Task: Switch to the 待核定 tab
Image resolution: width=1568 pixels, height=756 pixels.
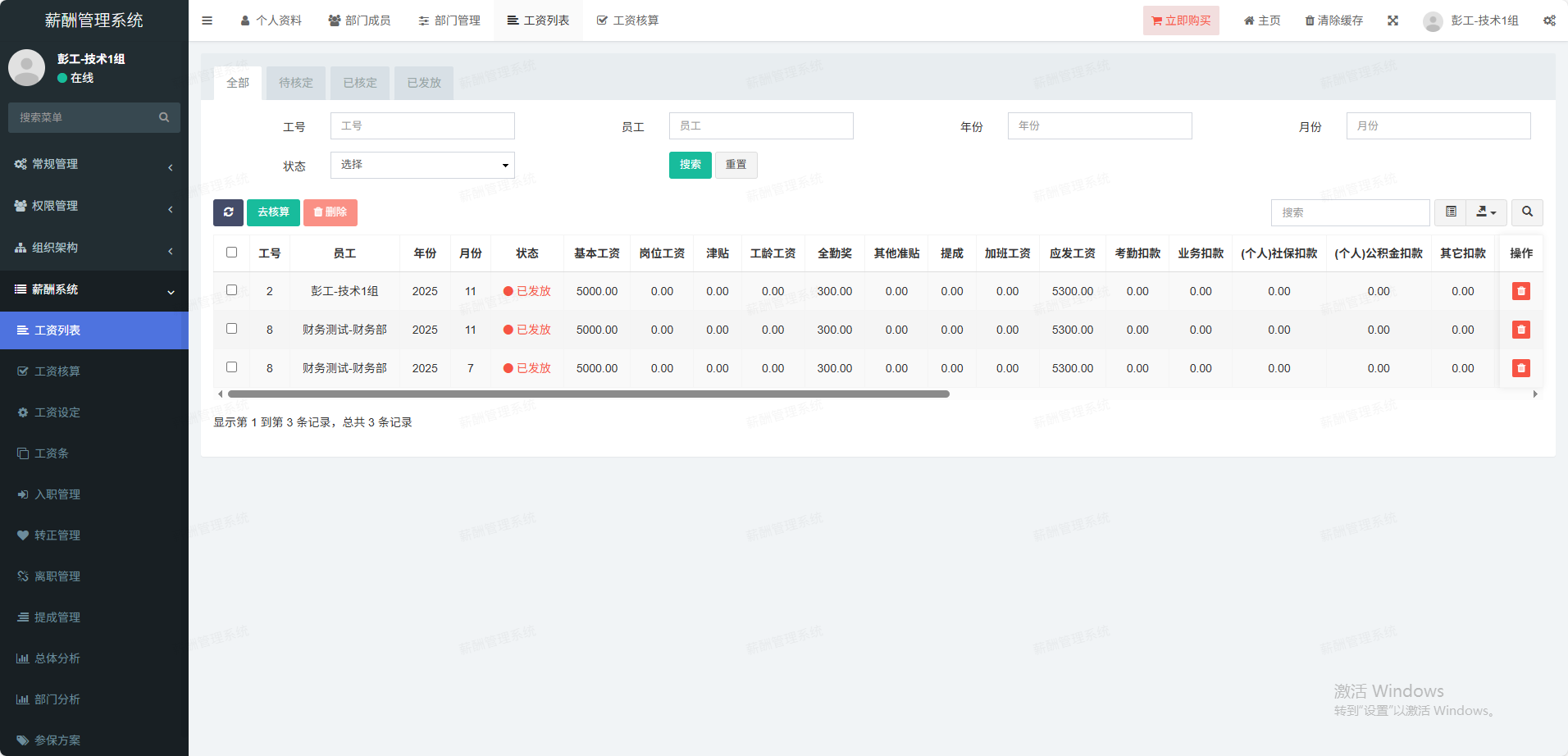Action: pos(295,83)
